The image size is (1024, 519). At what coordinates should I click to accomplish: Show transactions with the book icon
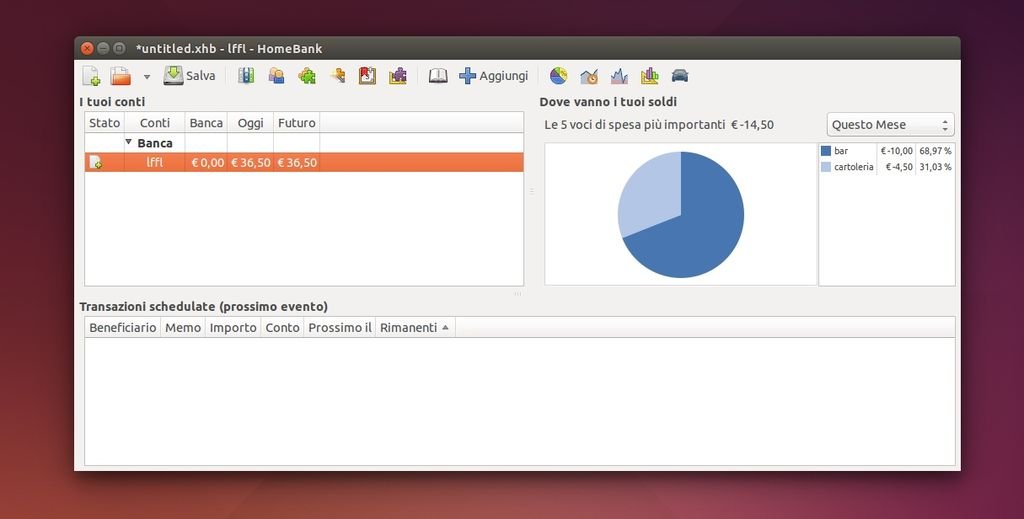[438, 76]
